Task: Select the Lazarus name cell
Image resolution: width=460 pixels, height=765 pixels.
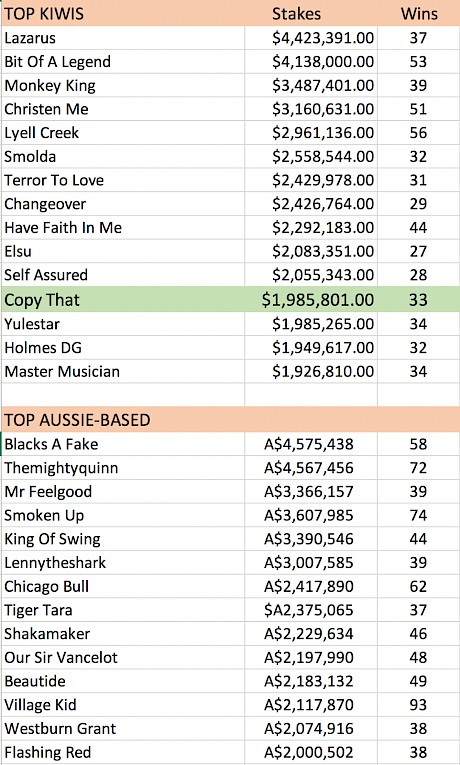Action: pos(122,38)
